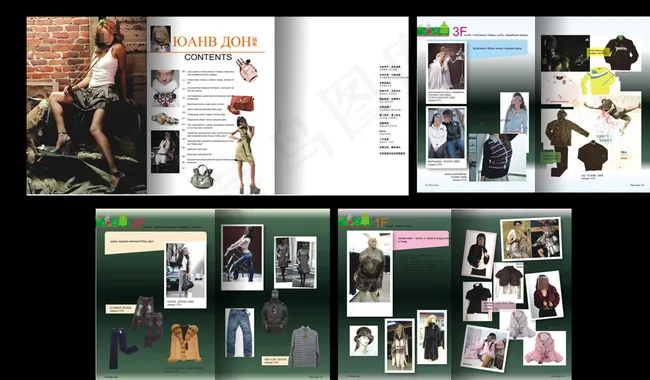
Task: Click yellow label beside grey striped sweater
Action: (275, 361)
